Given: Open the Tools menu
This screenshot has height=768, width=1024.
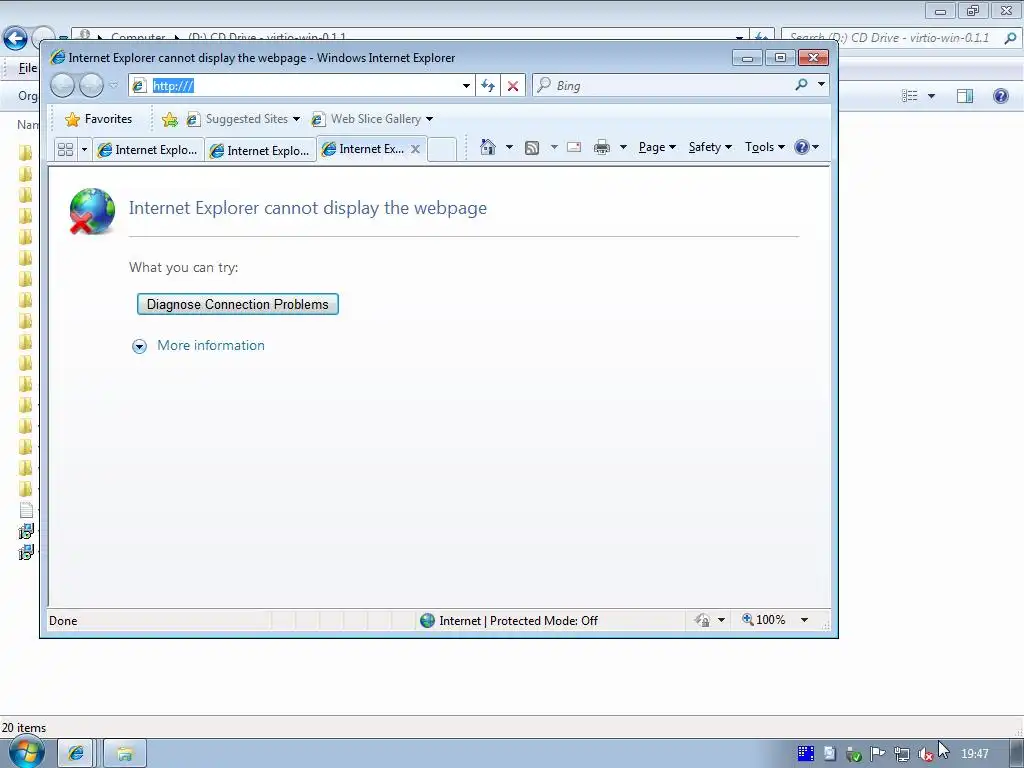Looking at the screenshot, I should [765, 147].
